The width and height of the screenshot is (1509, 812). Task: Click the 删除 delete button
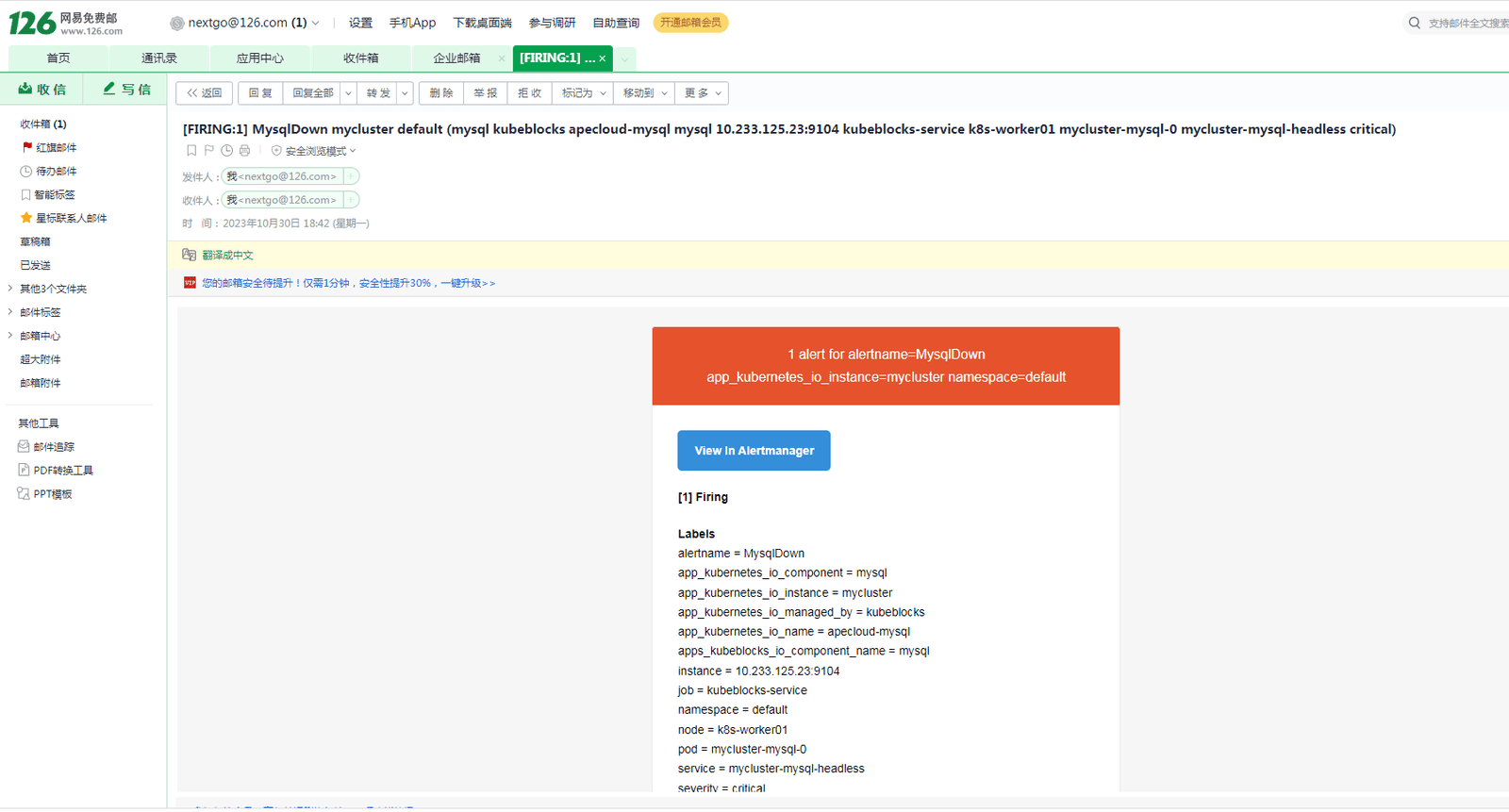pyautogui.click(x=441, y=93)
